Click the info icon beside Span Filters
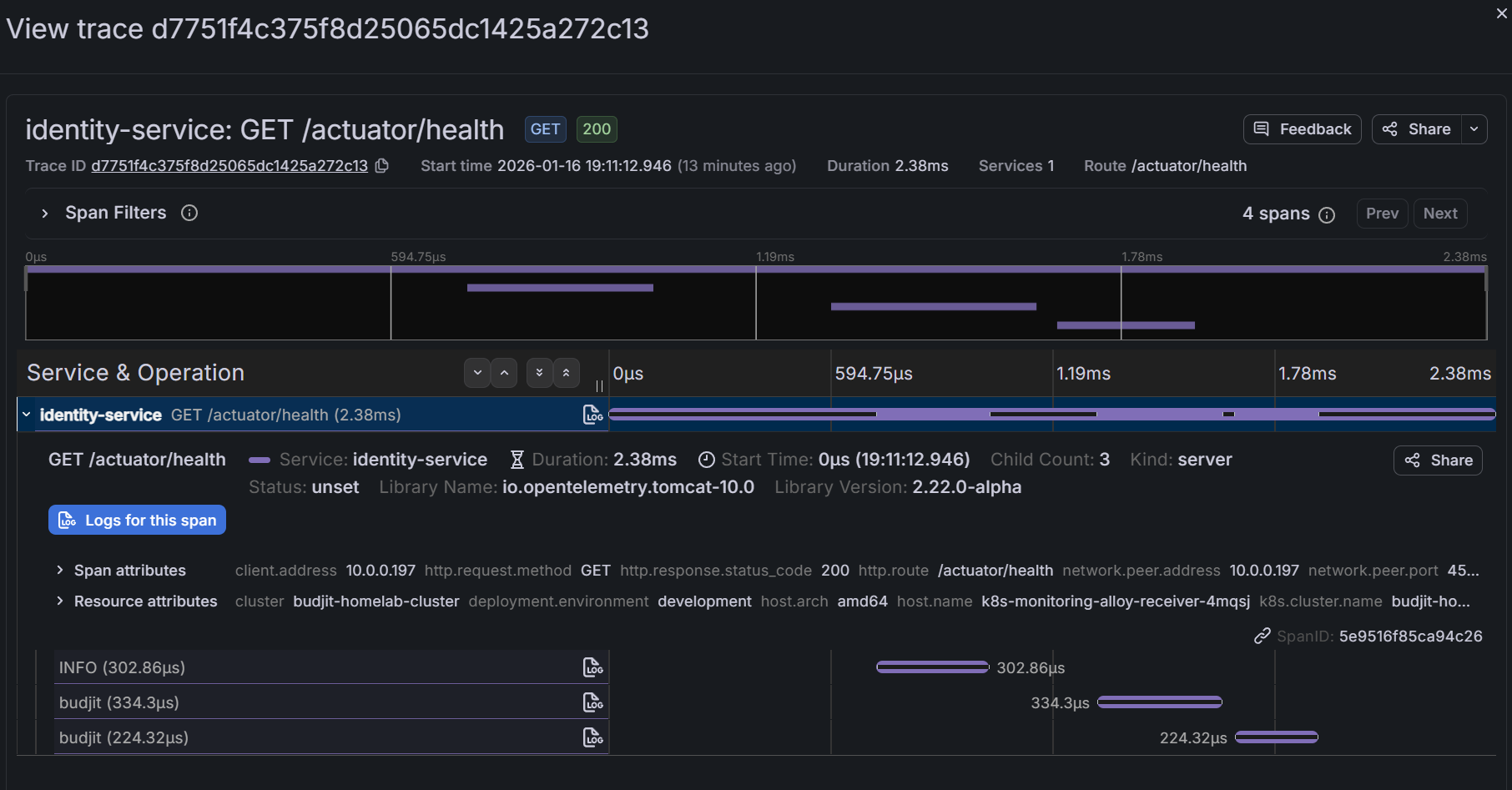Viewport: 1512px width, 790px height. 189,213
